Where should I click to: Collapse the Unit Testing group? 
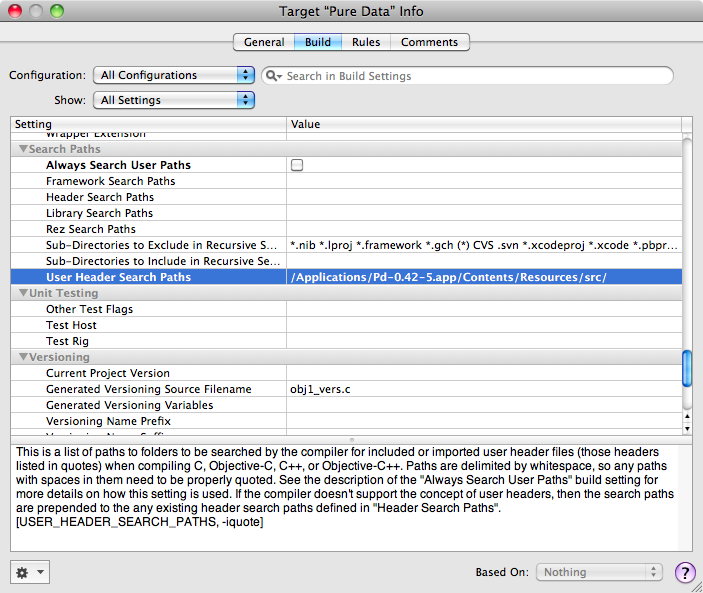click(x=23, y=292)
